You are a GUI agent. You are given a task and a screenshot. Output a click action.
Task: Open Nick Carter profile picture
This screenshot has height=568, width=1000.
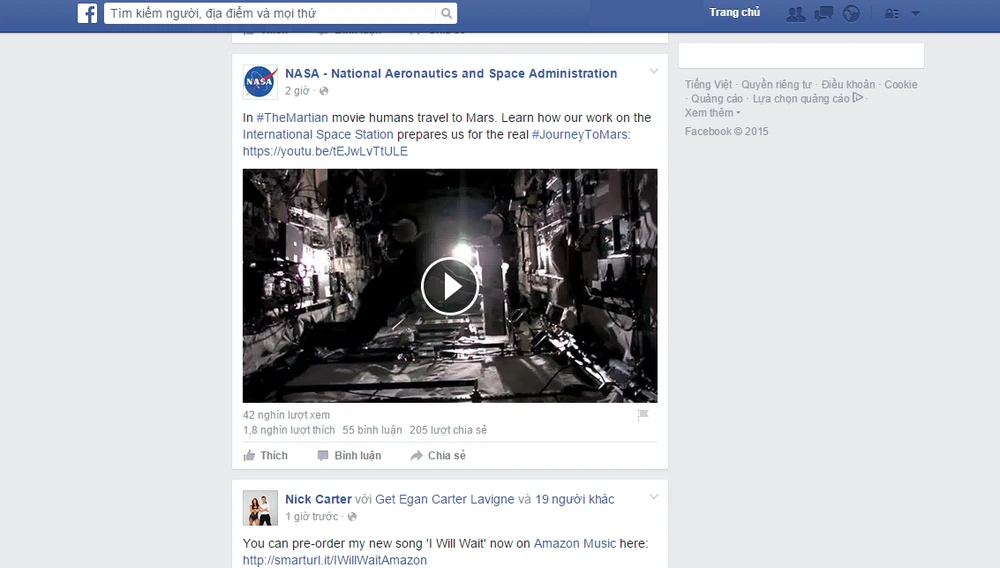[x=260, y=507]
